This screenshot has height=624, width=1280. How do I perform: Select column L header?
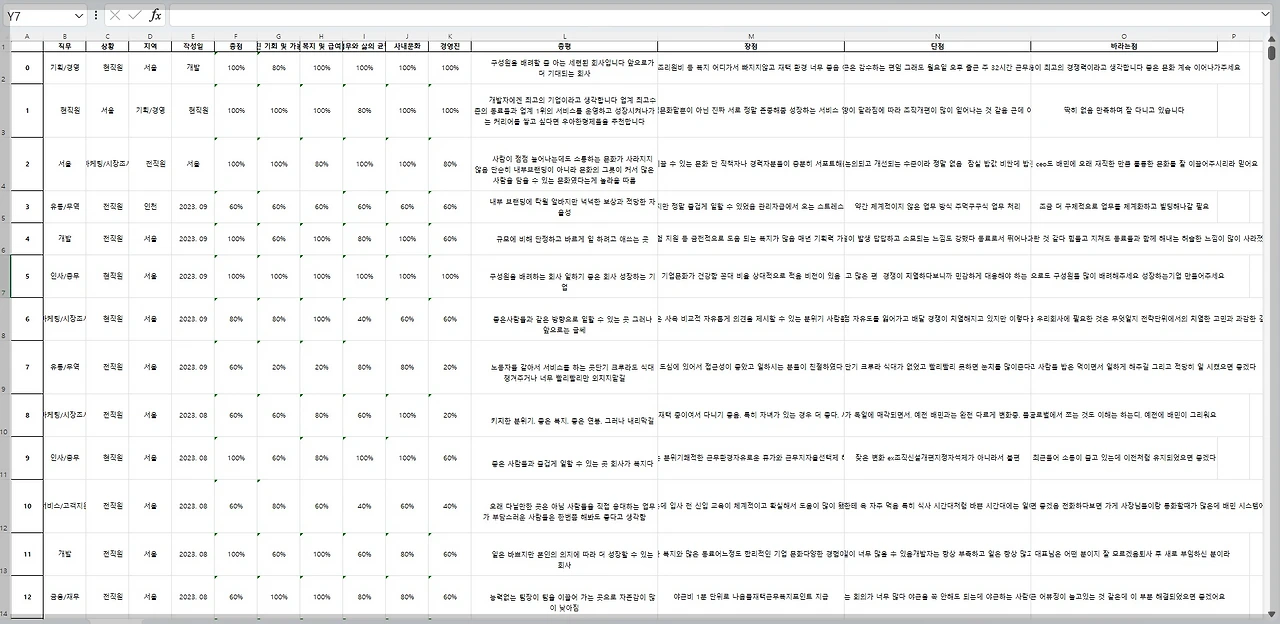(564, 36)
